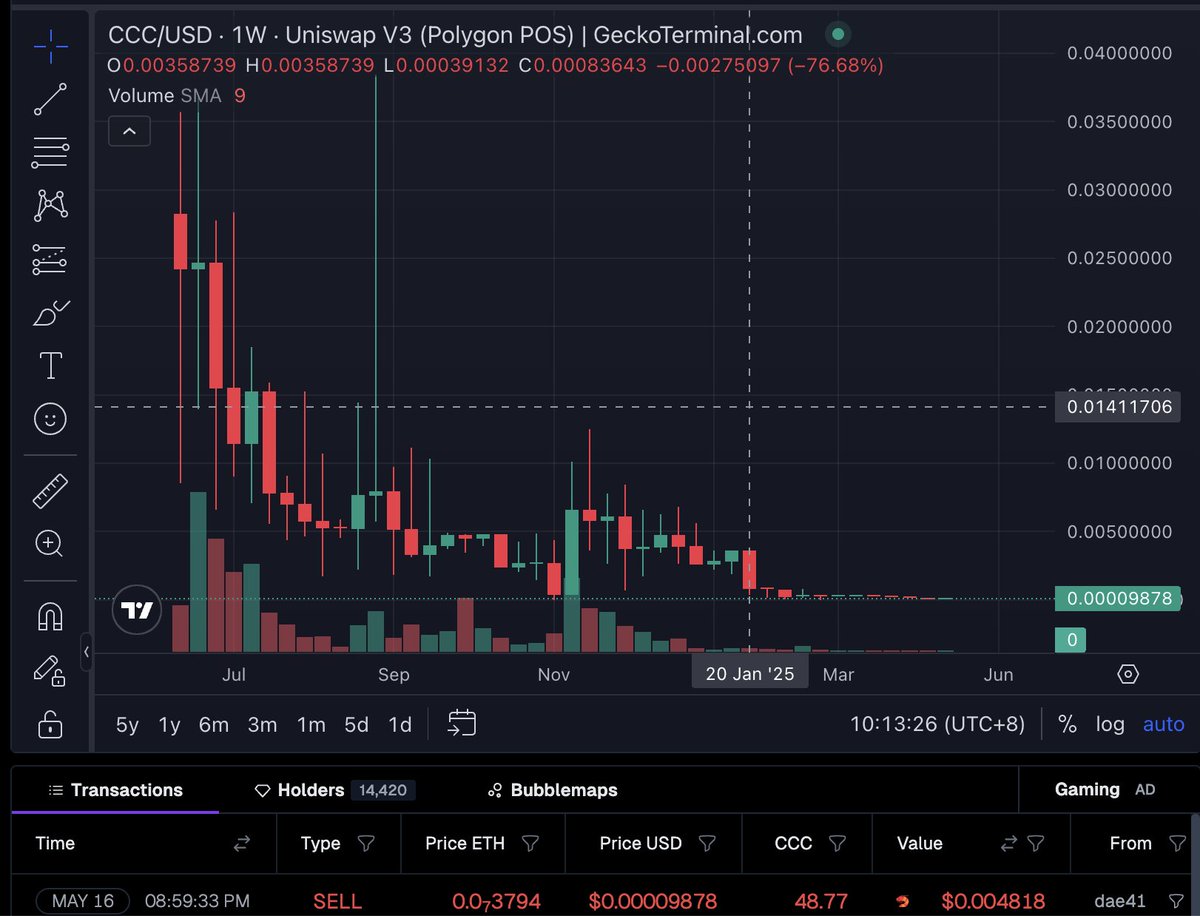1200x916 pixels.
Task: Click the SELL transaction type cell
Action: tap(337, 901)
